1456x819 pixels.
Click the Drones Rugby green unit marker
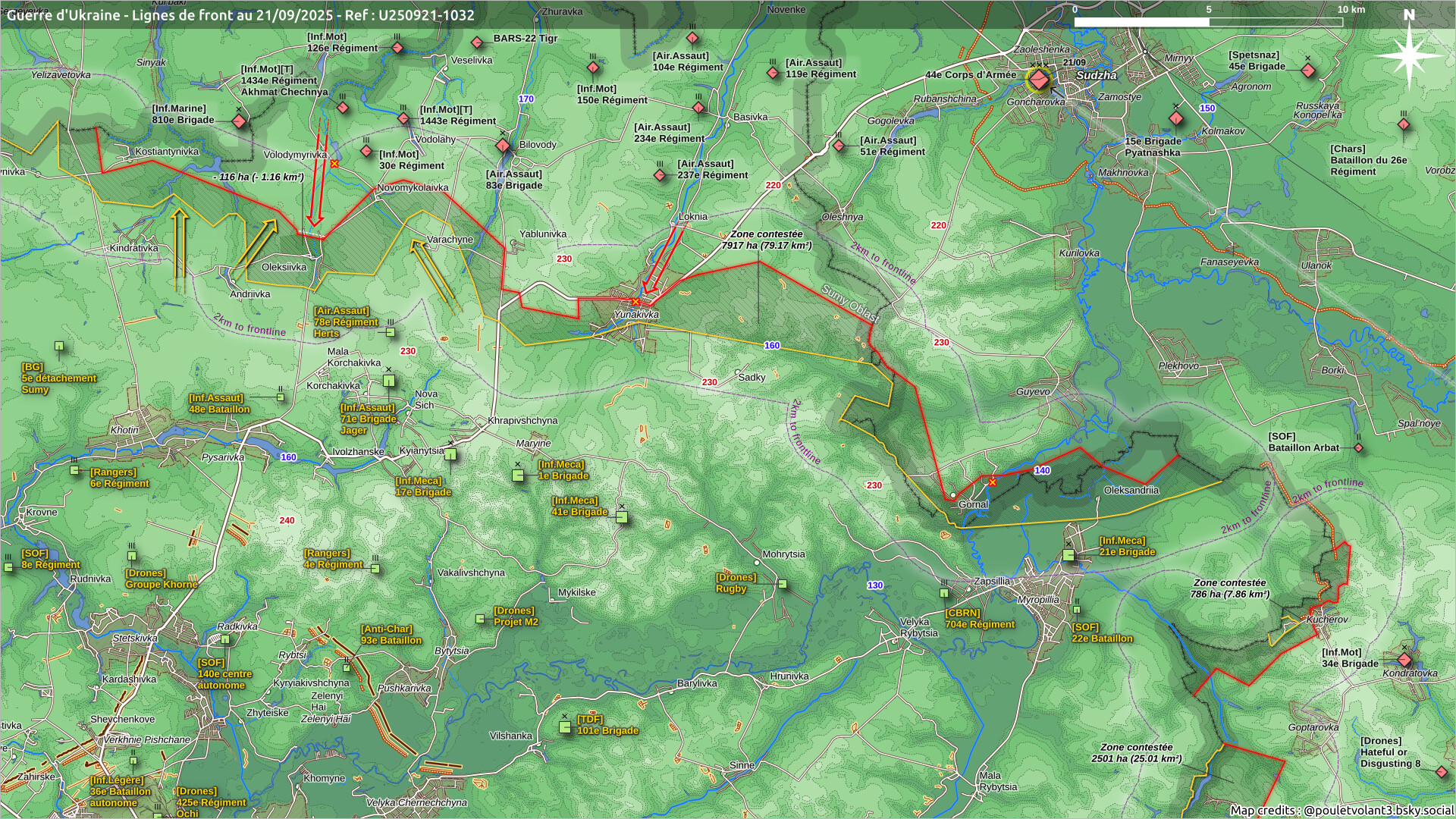click(x=783, y=584)
